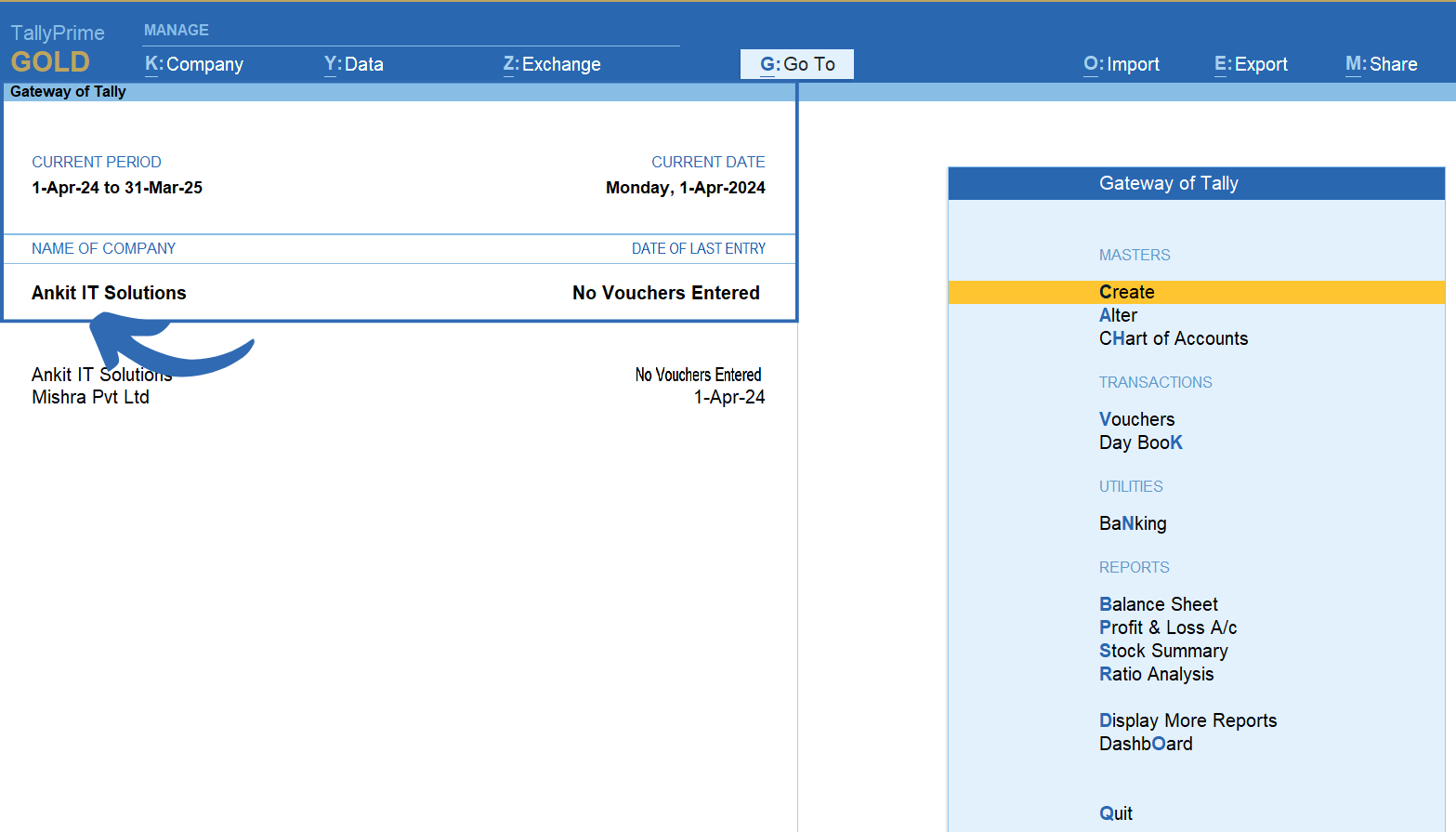Open Stock Summary report
1456x832 pixels.
click(1163, 651)
